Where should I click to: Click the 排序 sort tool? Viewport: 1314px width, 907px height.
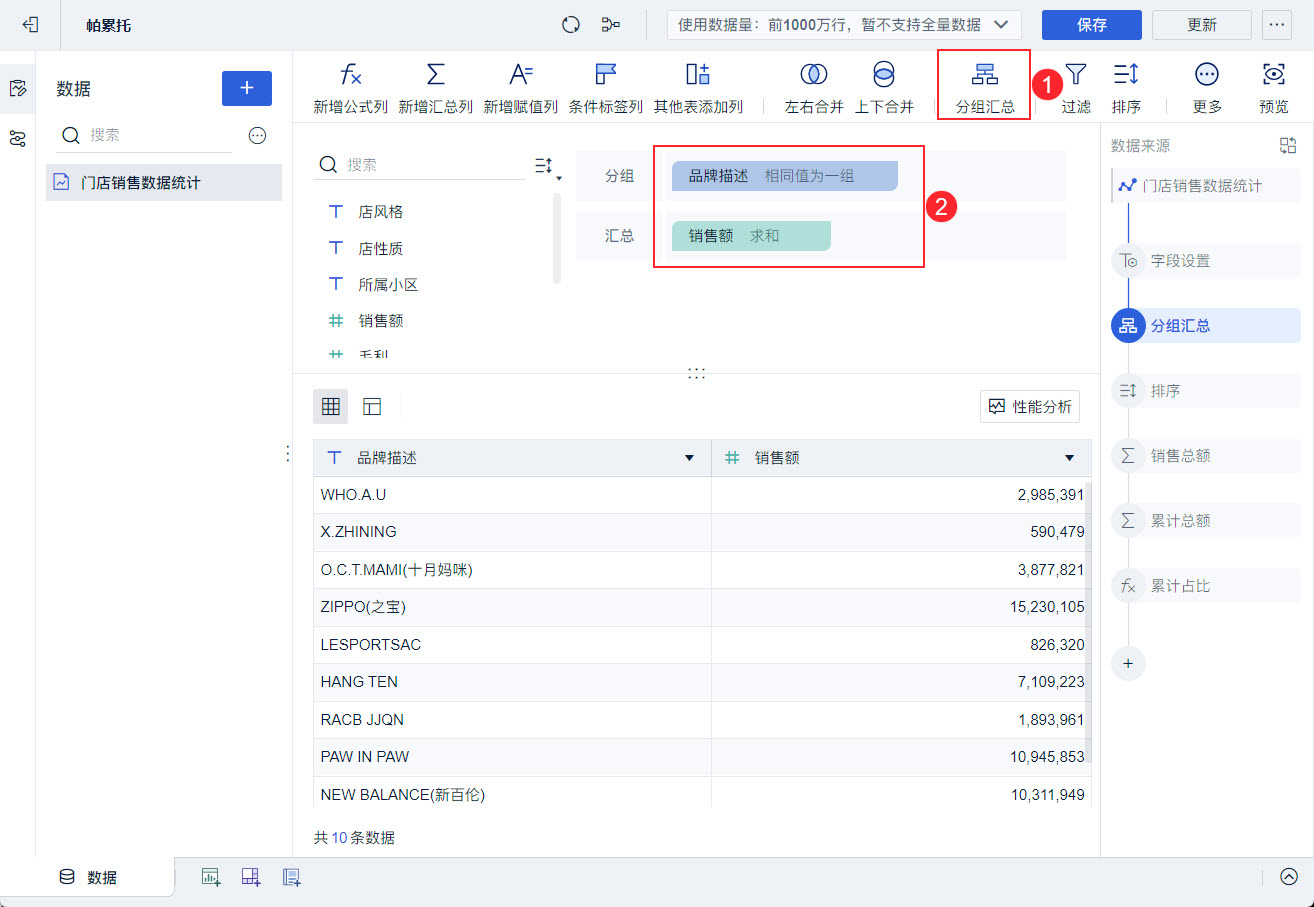coord(1126,89)
